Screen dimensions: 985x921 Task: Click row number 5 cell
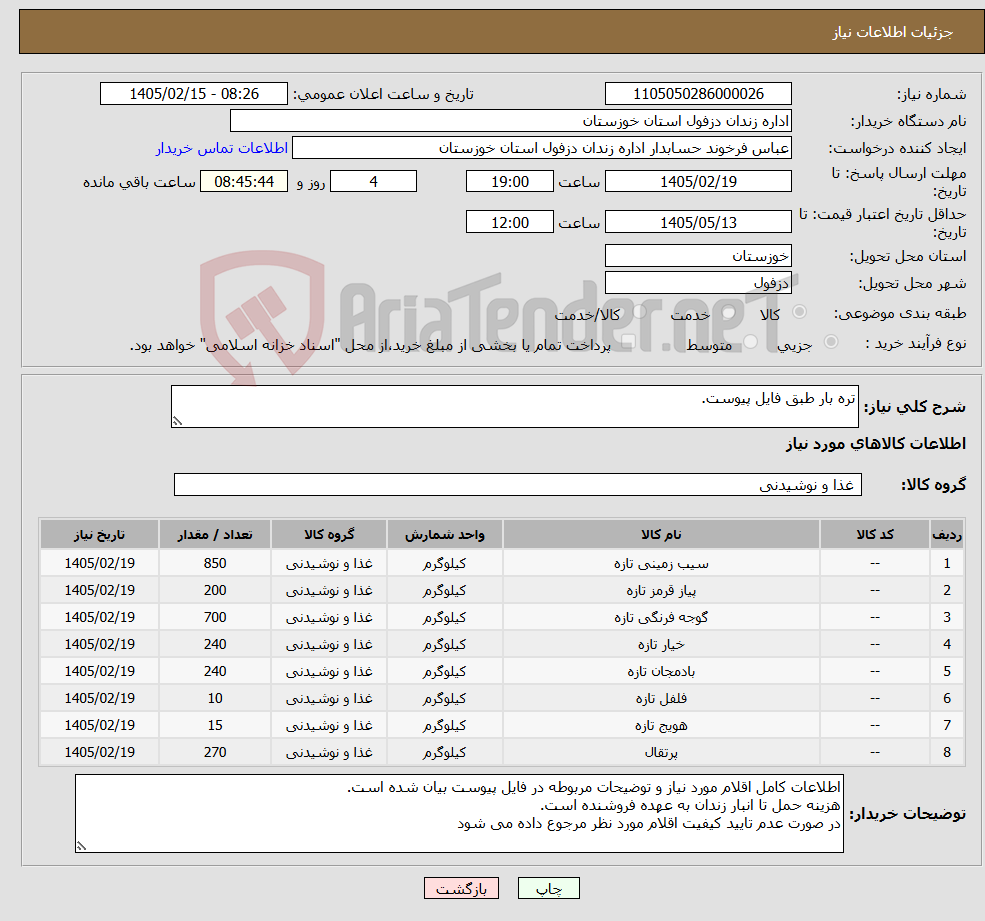[x=947, y=672]
